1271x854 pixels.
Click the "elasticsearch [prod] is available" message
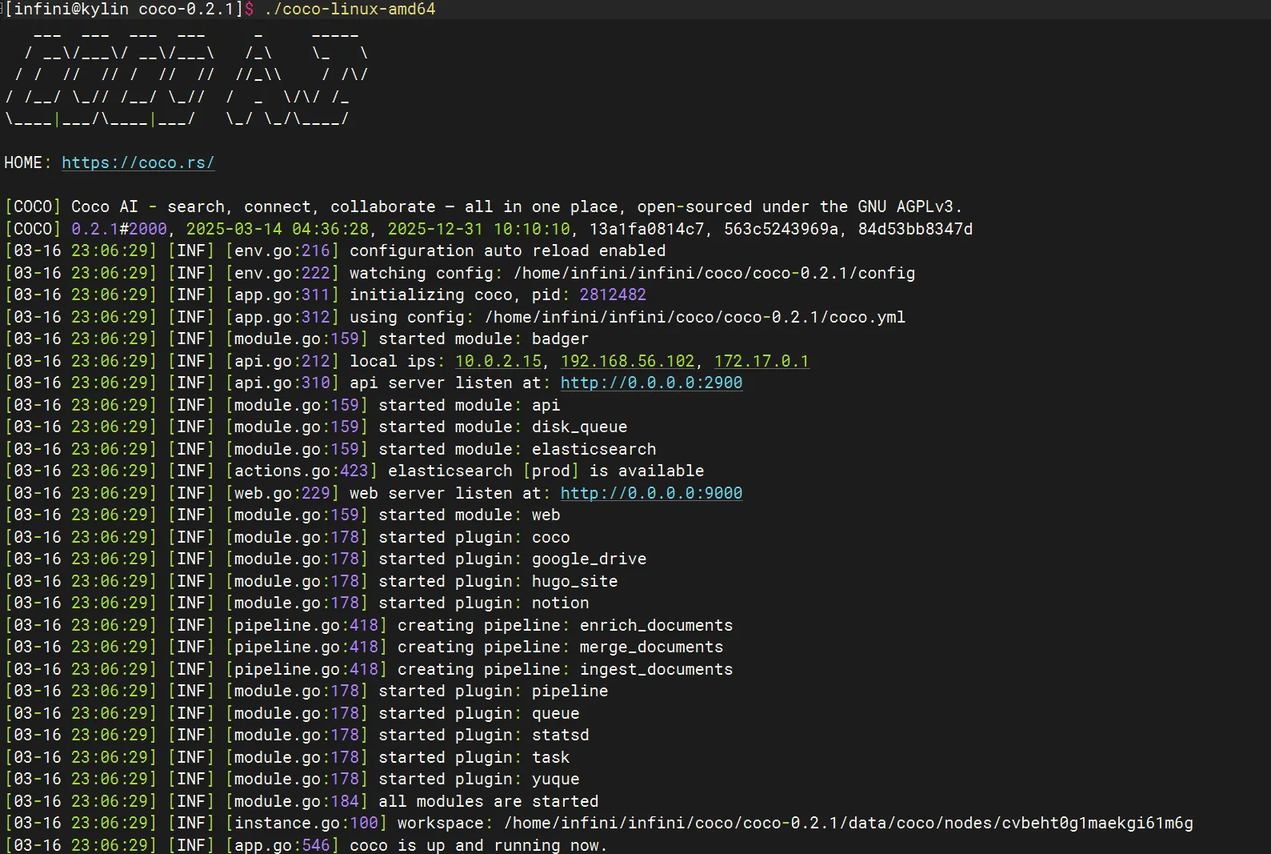coord(546,471)
